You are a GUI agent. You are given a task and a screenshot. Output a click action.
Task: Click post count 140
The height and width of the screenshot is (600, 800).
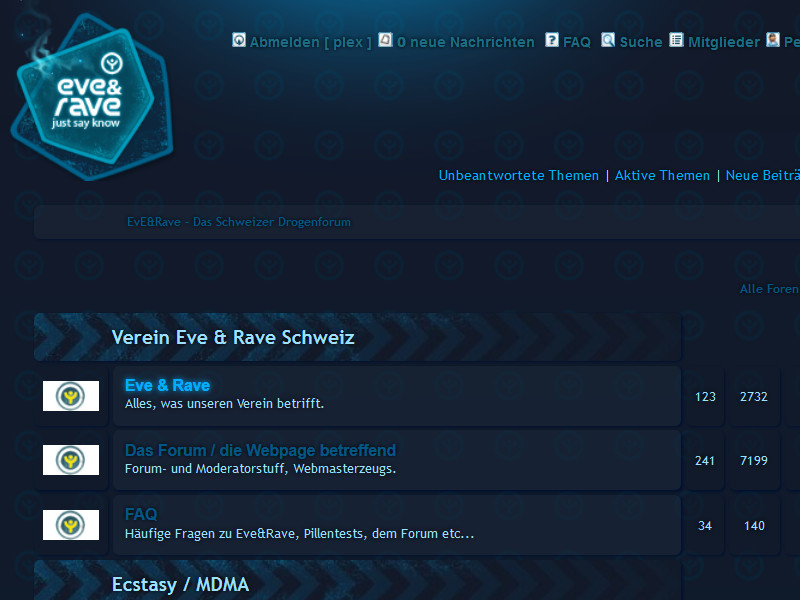[754, 526]
